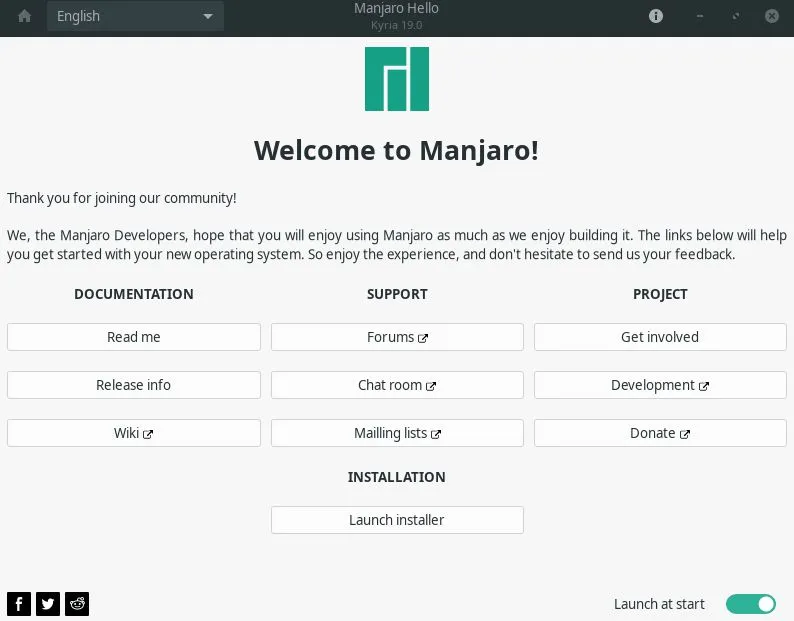
Task: Open the About info icon
Action: click(656, 16)
